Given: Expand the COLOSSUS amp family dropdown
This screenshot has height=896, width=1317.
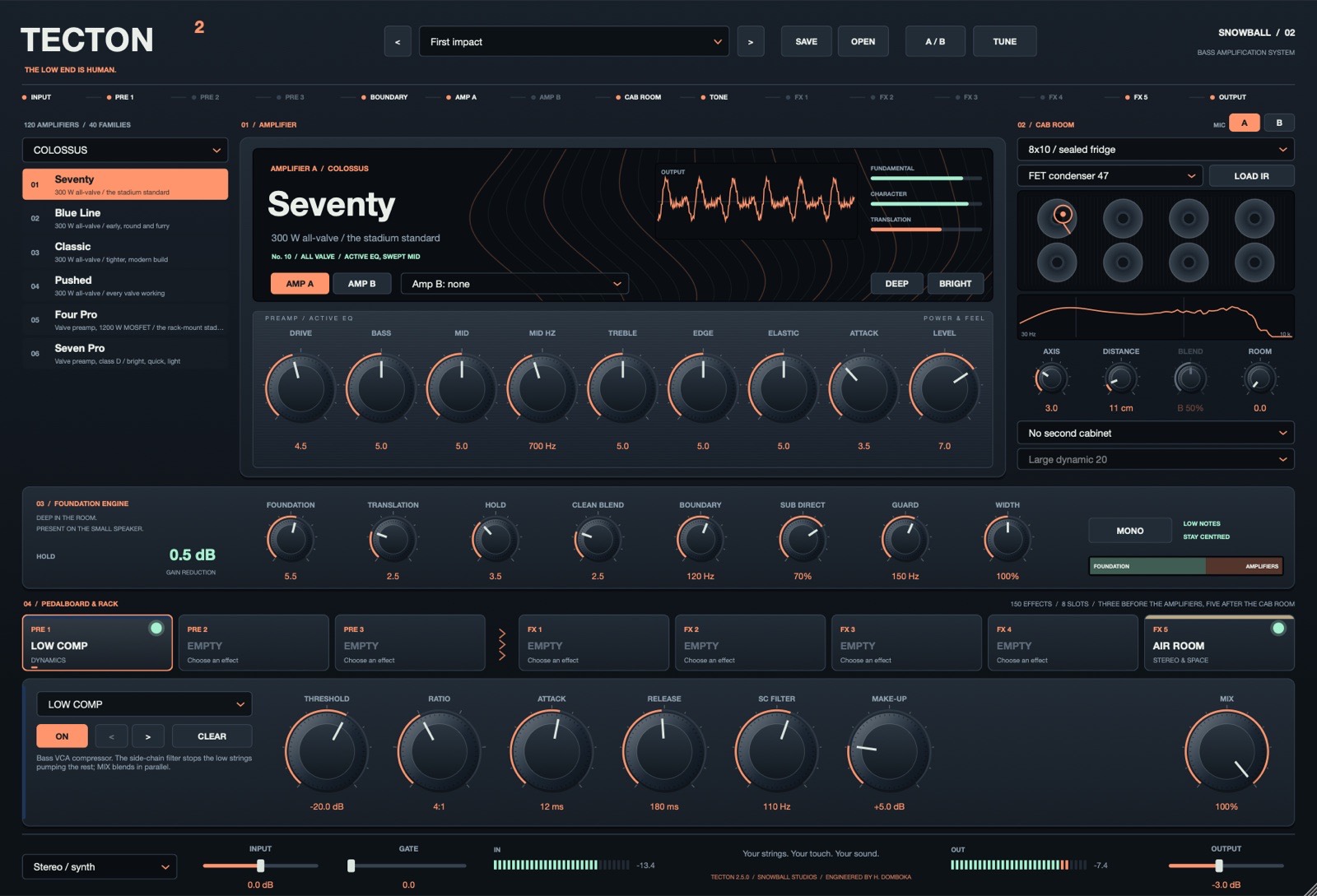Looking at the screenshot, I should (125, 151).
